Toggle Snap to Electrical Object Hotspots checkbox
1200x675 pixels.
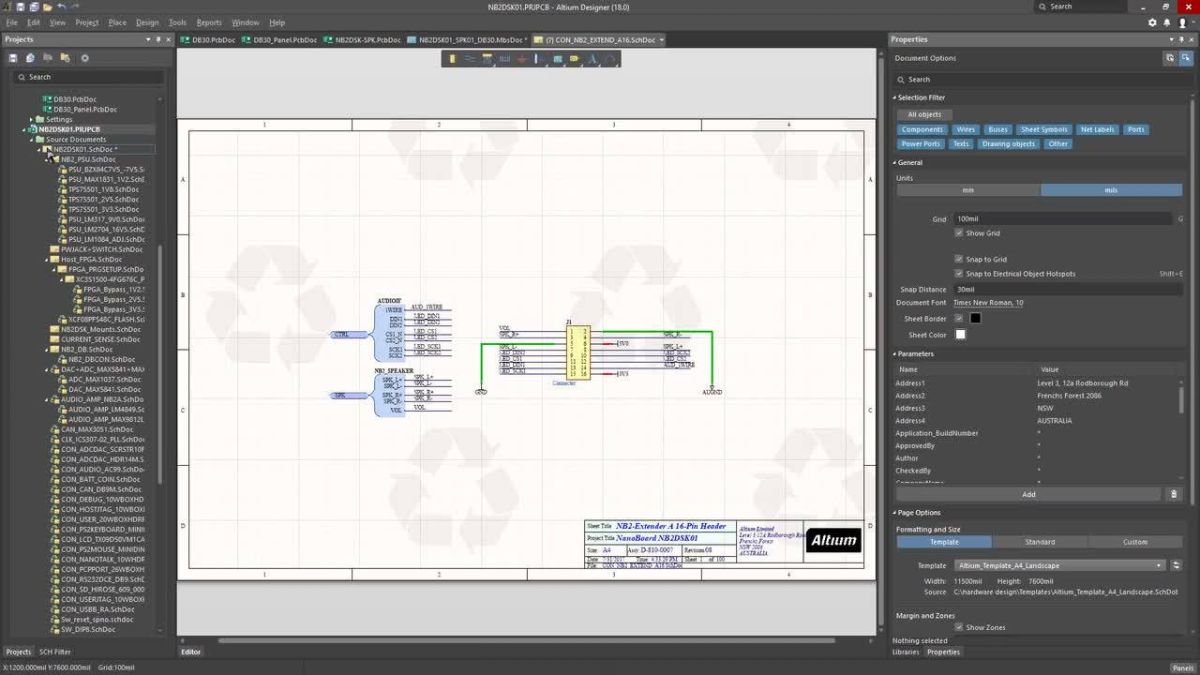click(x=960, y=273)
